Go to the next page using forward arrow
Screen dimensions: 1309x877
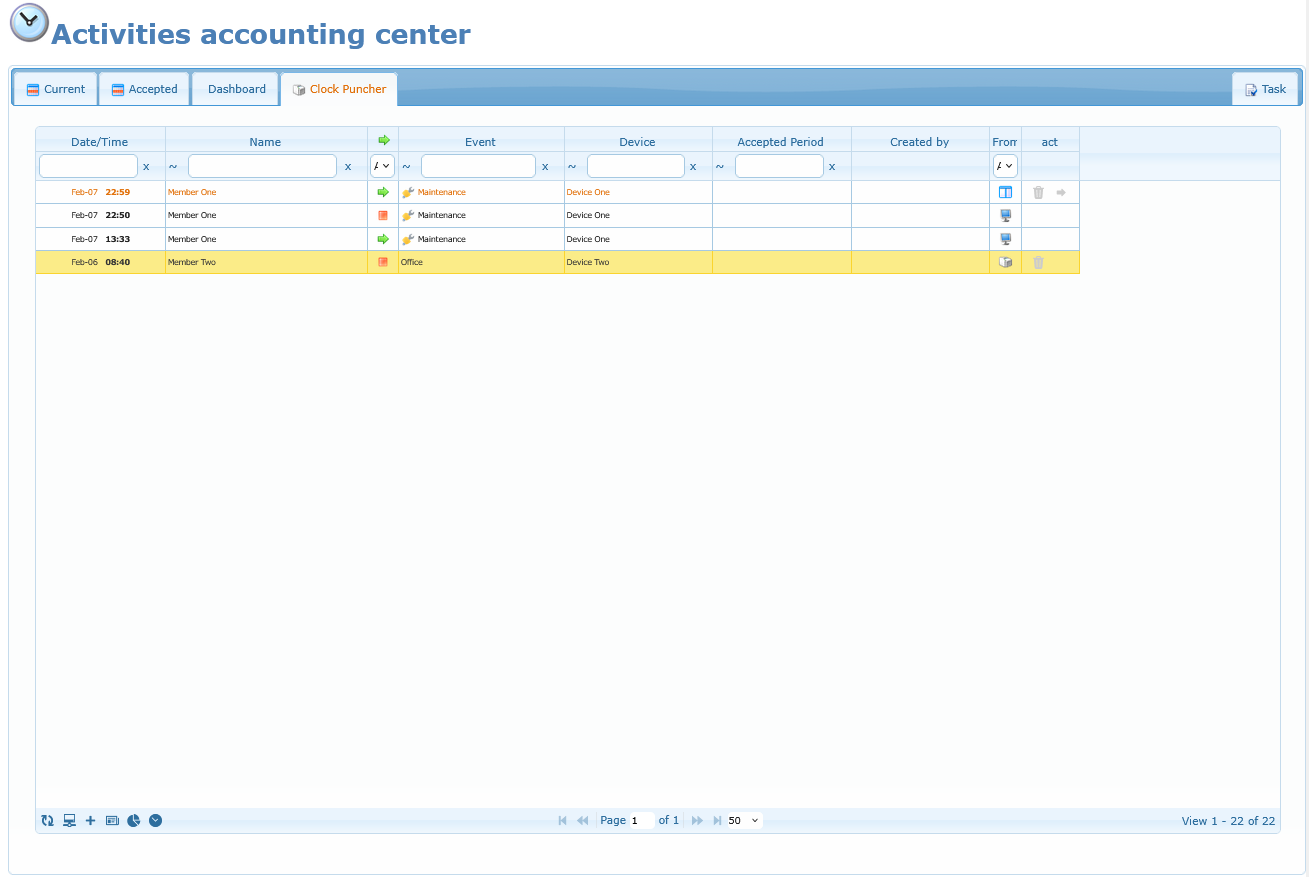point(697,820)
